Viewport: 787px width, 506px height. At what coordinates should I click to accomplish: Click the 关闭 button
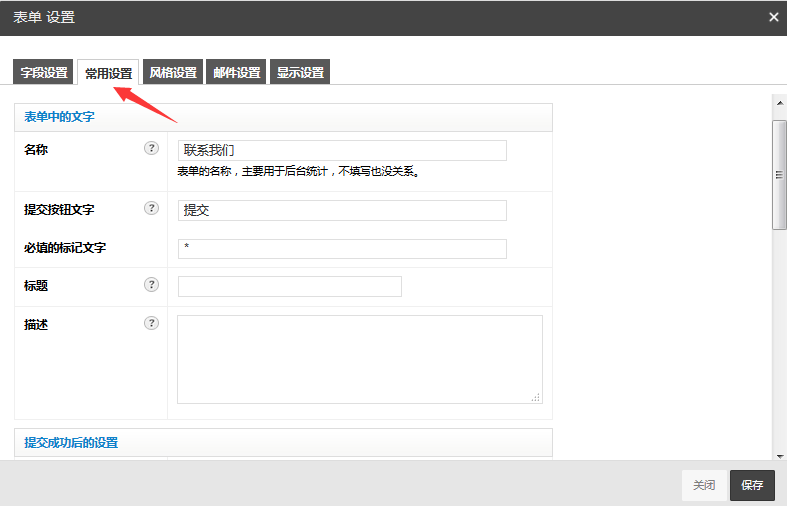704,485
